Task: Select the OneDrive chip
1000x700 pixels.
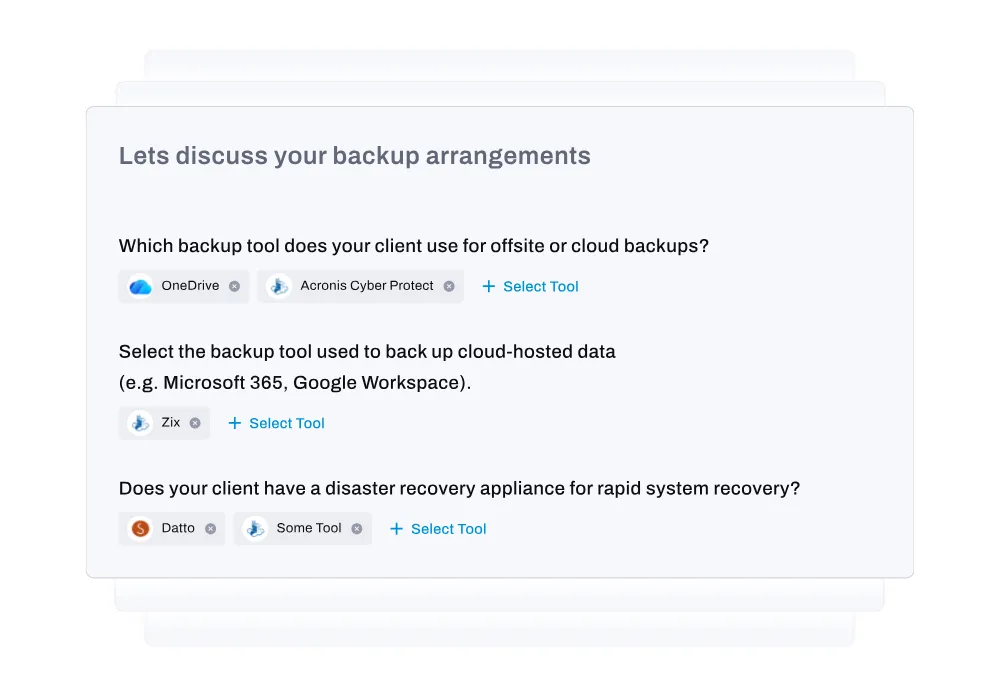Action: tap(183, 286)
